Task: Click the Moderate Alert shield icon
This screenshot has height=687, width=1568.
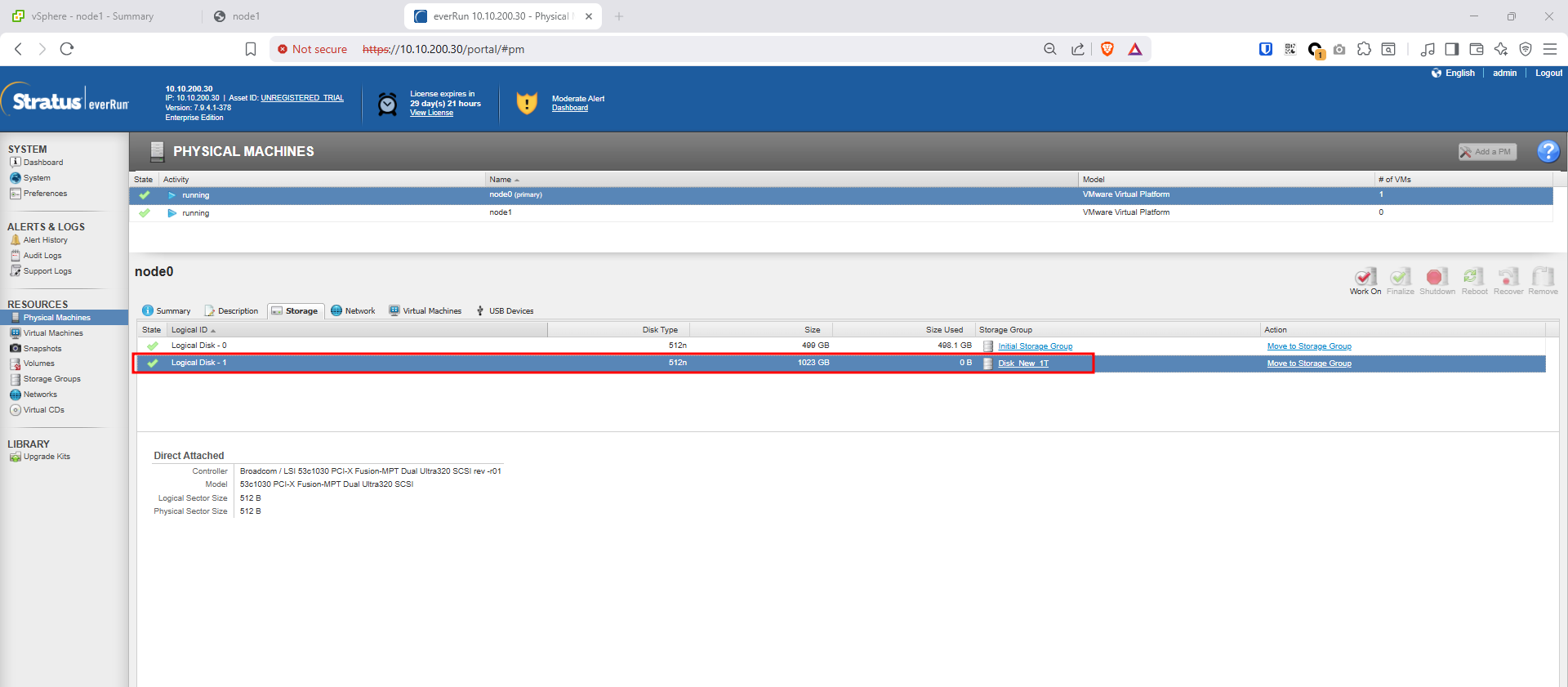Action: tap(527, 103)
